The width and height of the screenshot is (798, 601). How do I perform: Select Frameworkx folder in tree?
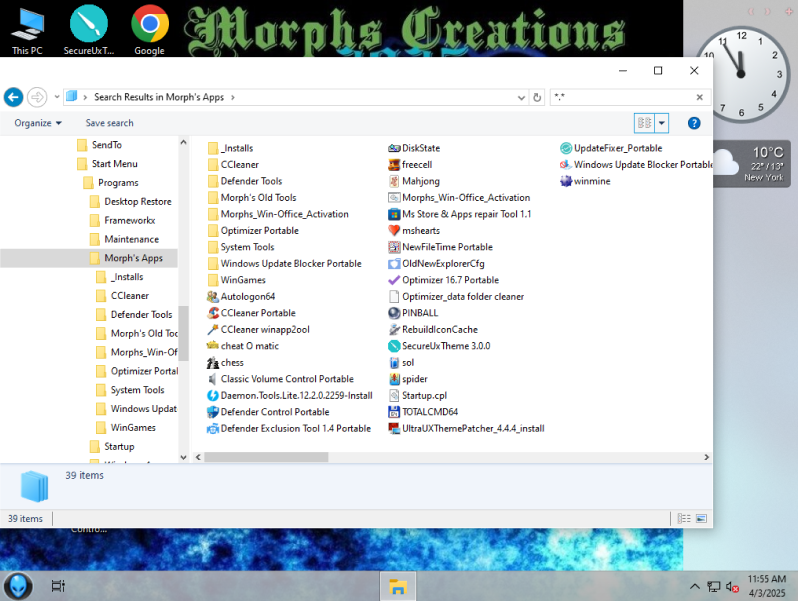click(130, 220)
